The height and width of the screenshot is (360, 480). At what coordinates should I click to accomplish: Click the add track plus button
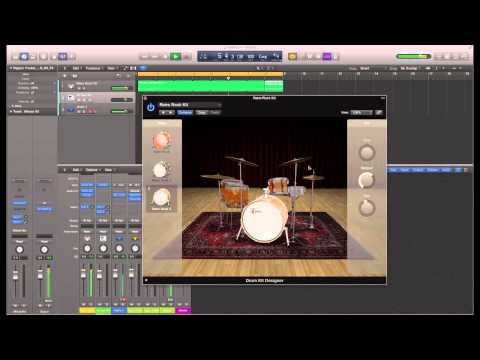pyautogui.click(x=65, y=76)
